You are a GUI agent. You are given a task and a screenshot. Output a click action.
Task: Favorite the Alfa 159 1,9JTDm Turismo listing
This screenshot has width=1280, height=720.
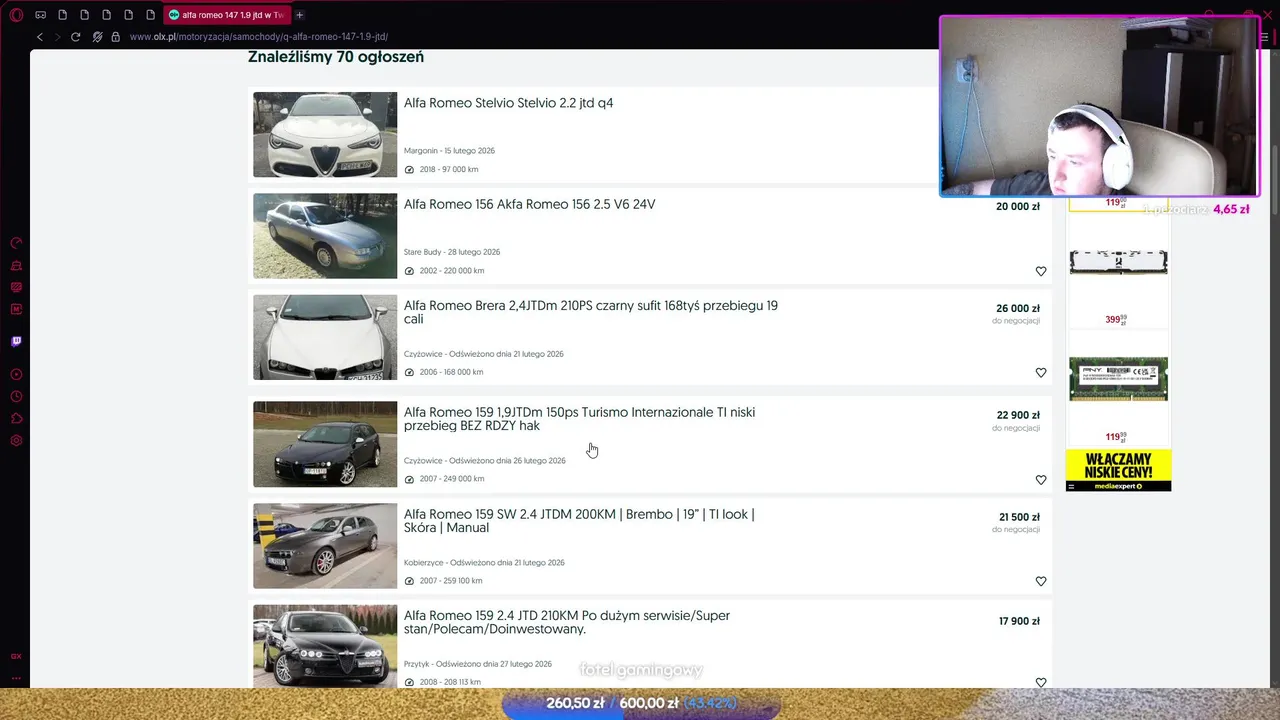[x=1040, y=480]
